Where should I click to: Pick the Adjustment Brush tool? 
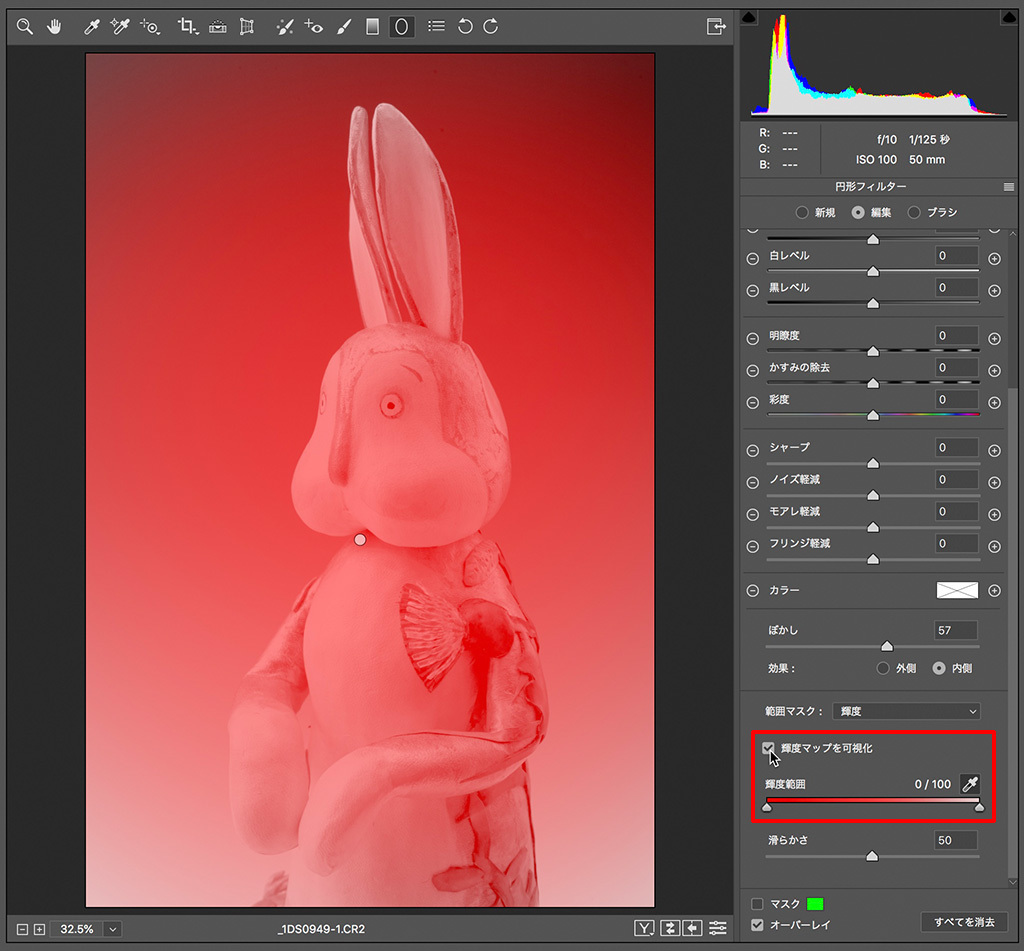[344, 27]
